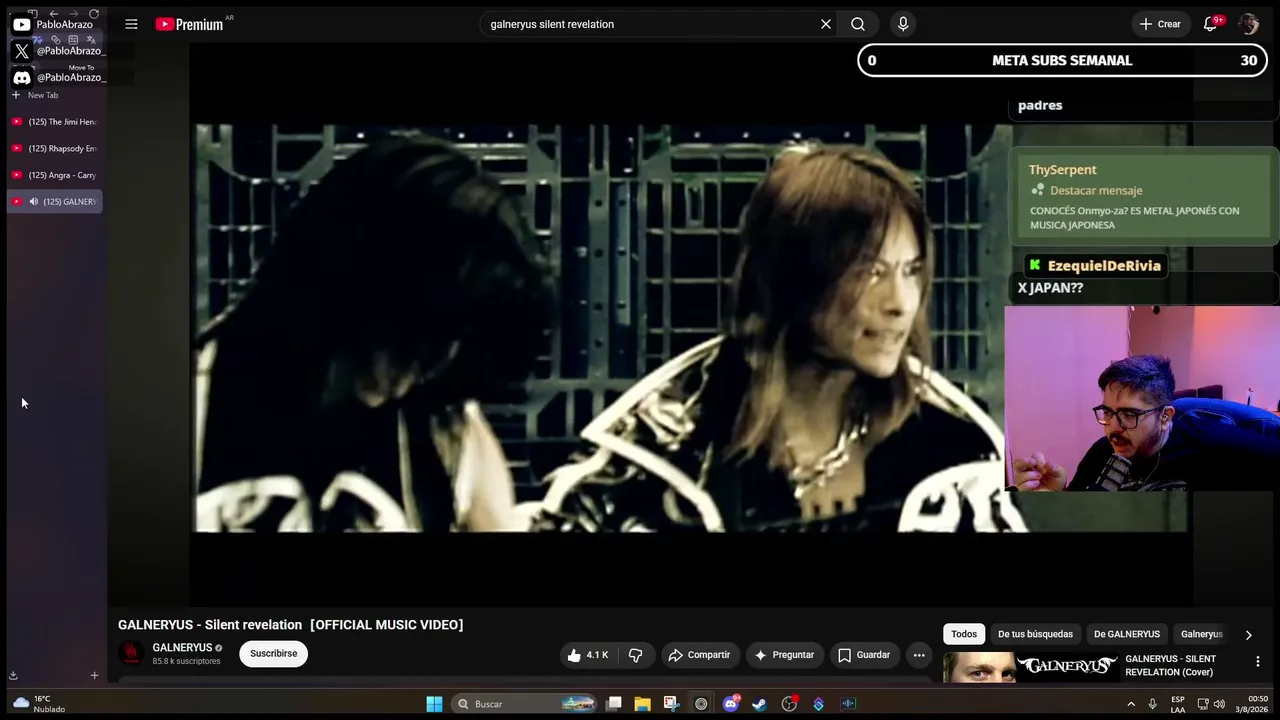Switch the ESP LAA input language
1280x720 pixels.
(x=1178, y=704)
